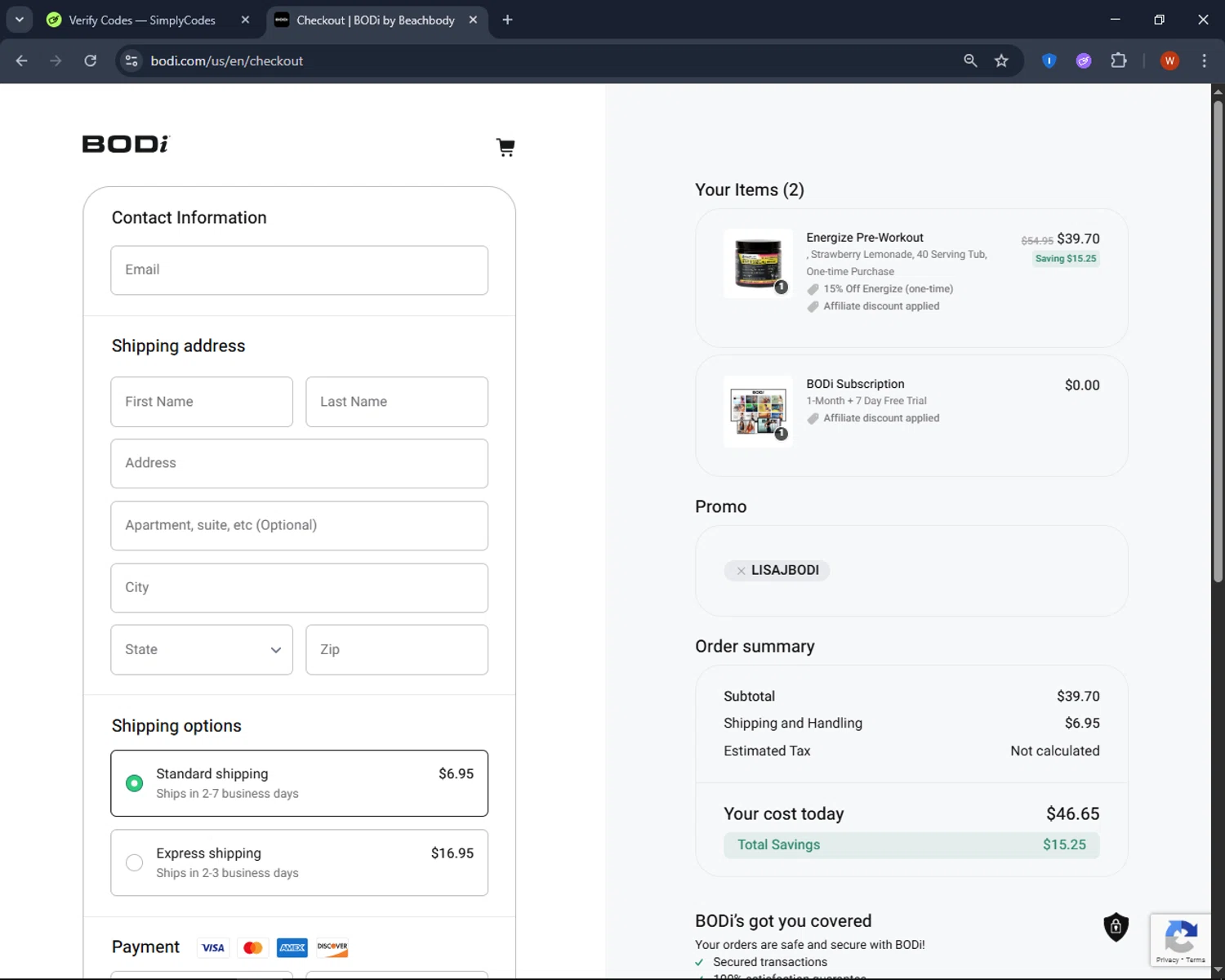The height and width of the screenshot is (980, 1225).
Task: Click the address bar URL
Action: pos(227,60)
